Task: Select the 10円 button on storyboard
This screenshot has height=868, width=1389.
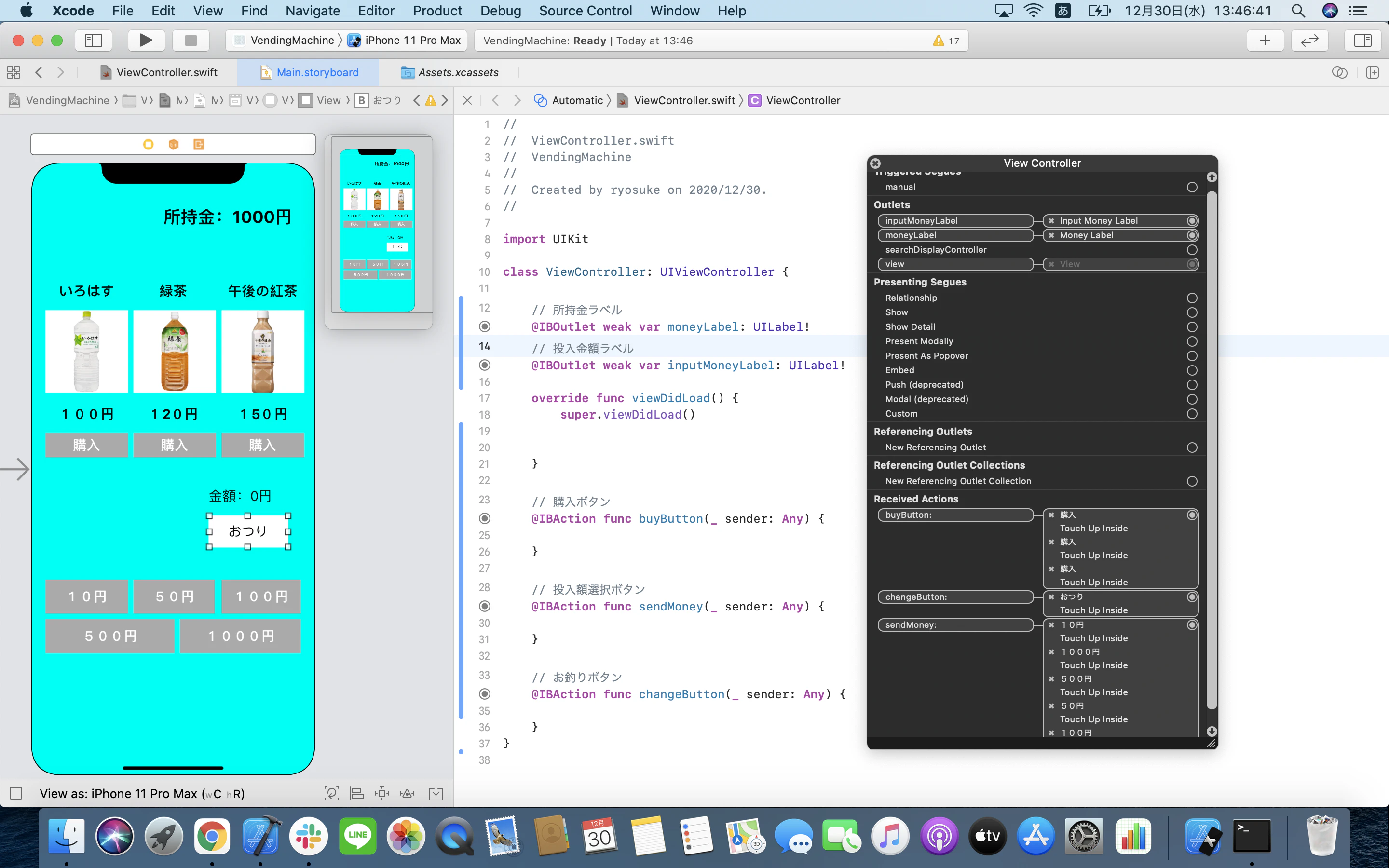Action: tap(87, 597)
